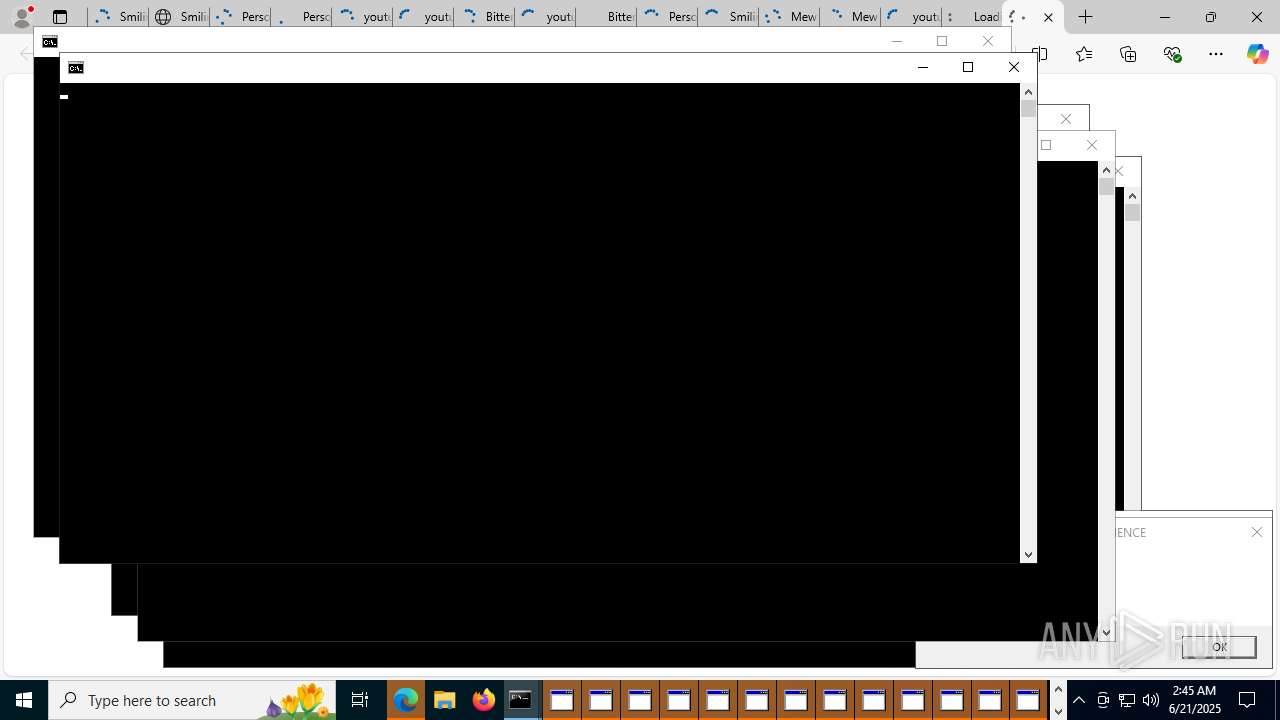Launch Firefox from the taskbar
The width and height of the screenshot is (1280, 720).
[483, 700]
